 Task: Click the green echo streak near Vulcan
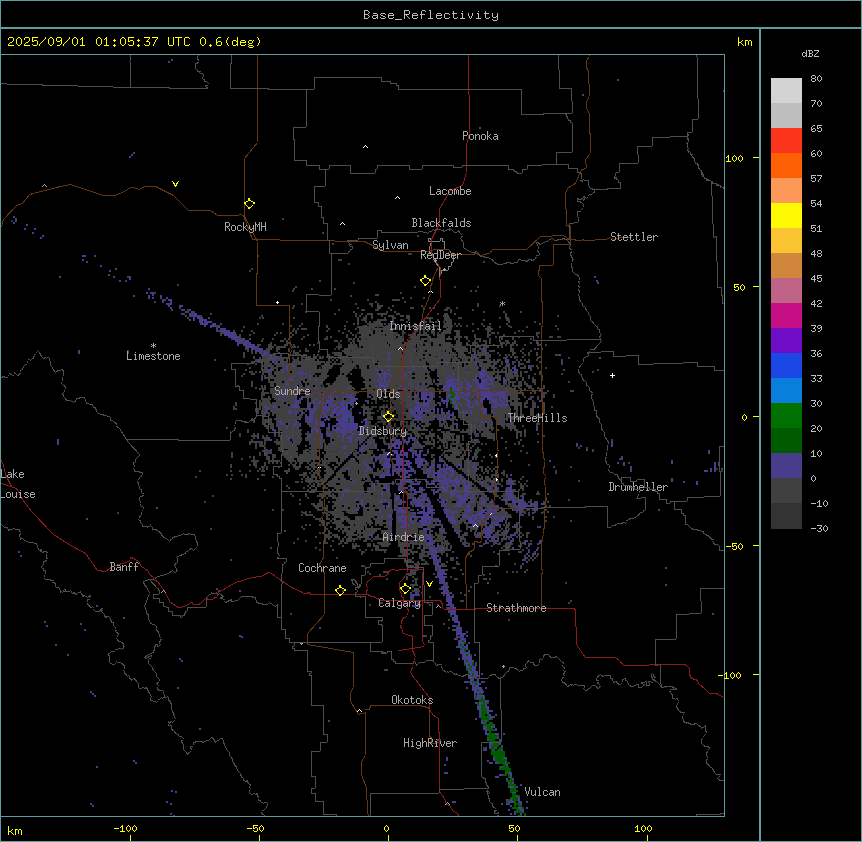coord(499,756)
